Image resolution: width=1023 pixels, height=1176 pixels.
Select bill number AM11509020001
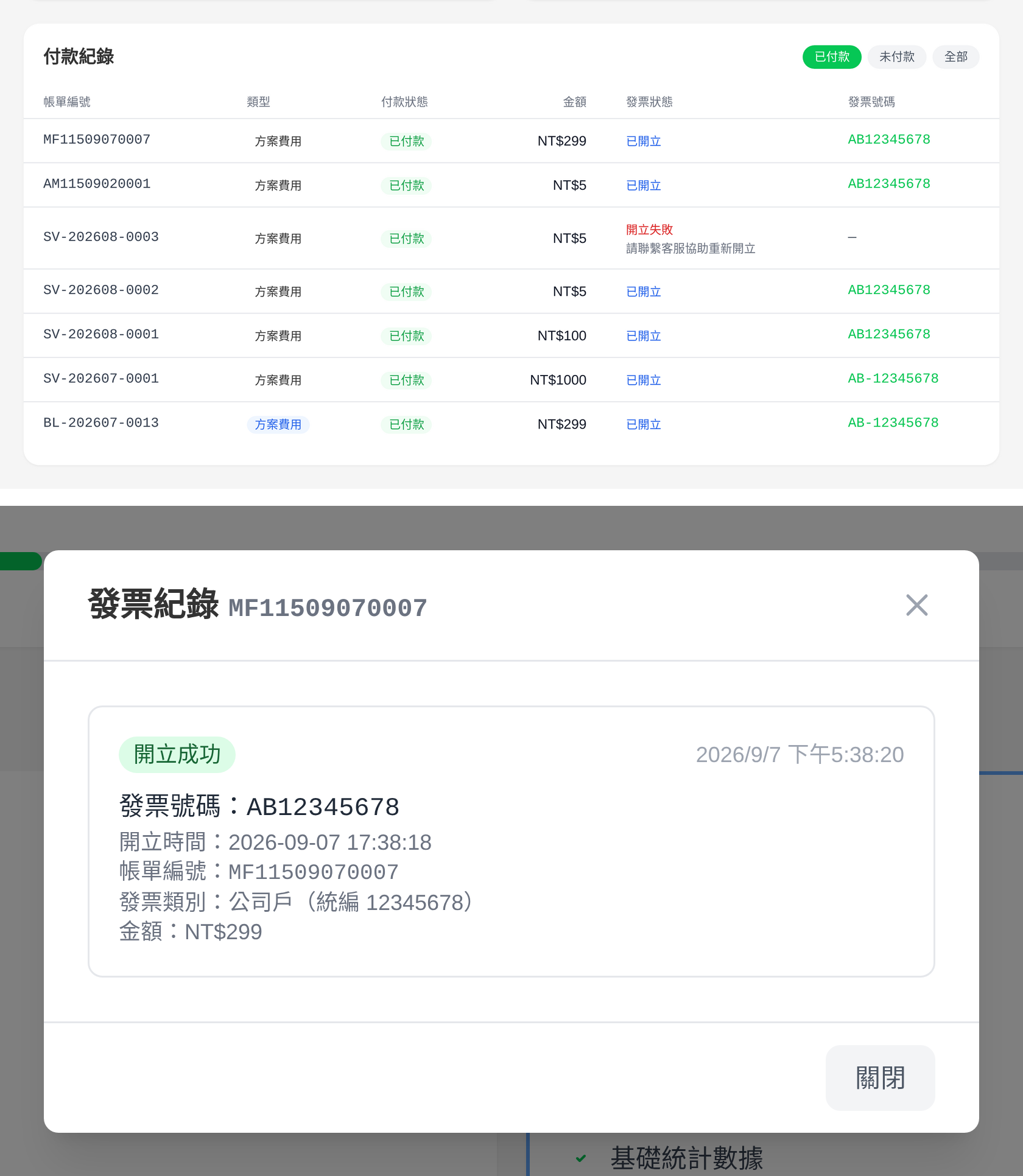click(97, 184)
